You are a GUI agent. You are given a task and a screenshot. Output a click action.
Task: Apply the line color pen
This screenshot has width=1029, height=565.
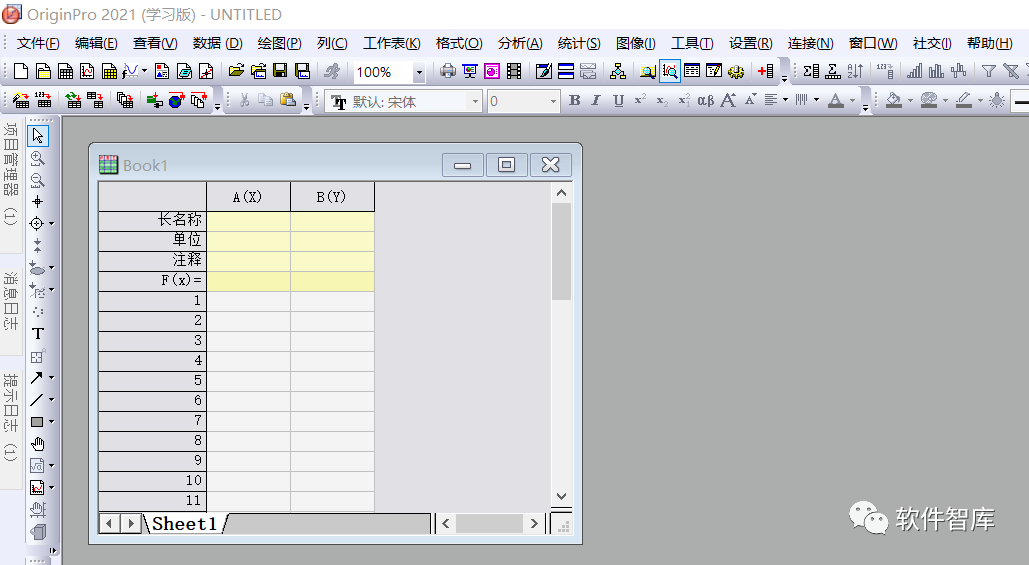(x=963, y=100)
